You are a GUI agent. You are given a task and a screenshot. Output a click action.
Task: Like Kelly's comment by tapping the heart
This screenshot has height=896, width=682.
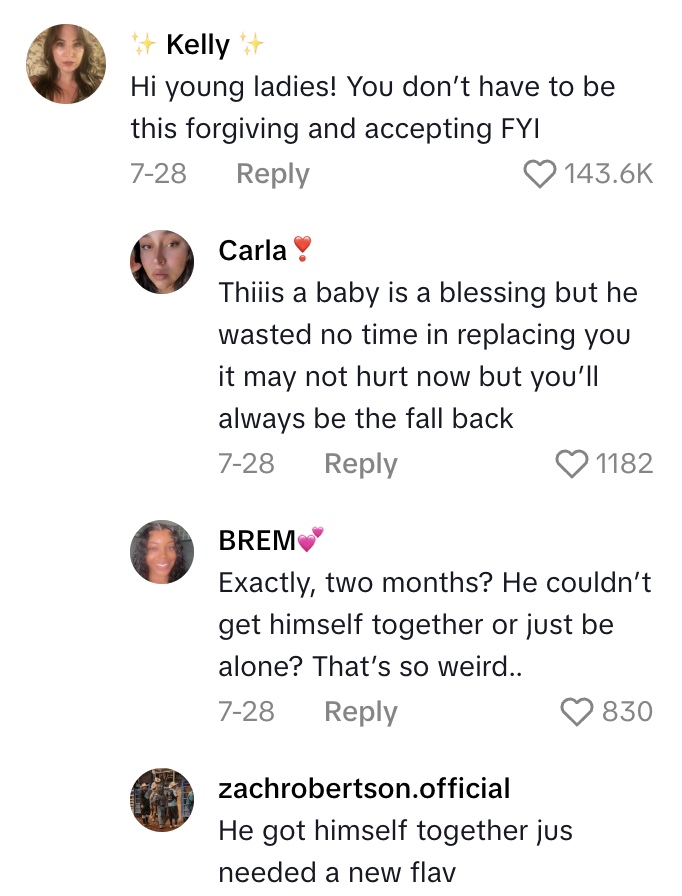click(540, 174)
